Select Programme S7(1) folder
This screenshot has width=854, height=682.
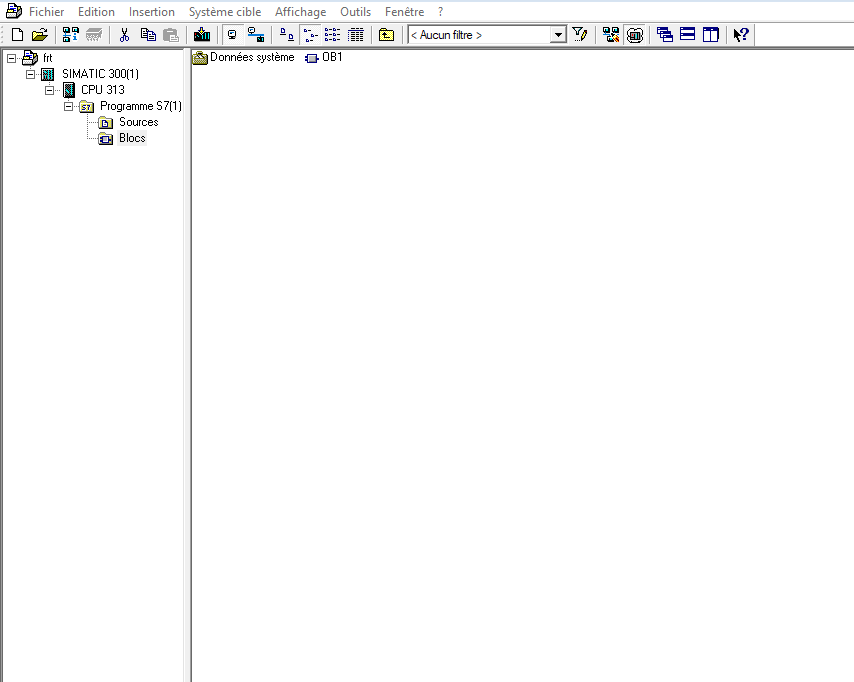coord(141,106)
